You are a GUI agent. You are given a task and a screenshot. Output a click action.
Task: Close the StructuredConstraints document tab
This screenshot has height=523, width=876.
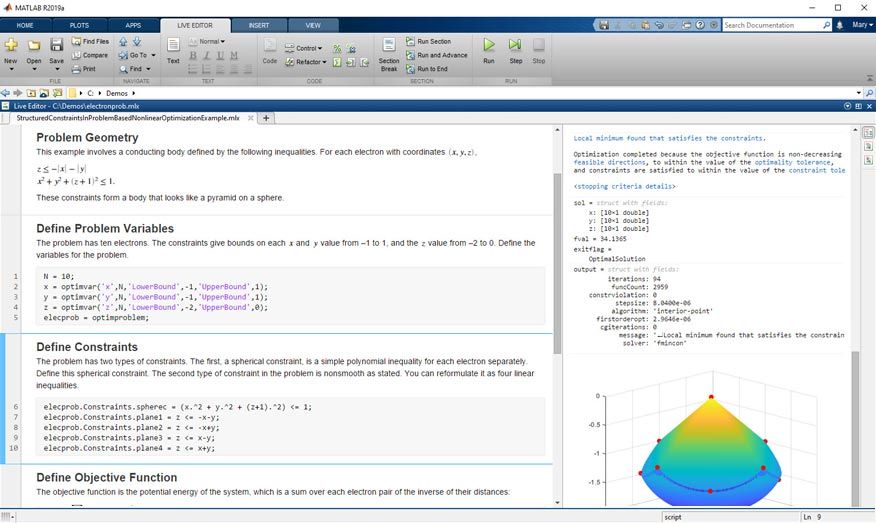(251, 118)
